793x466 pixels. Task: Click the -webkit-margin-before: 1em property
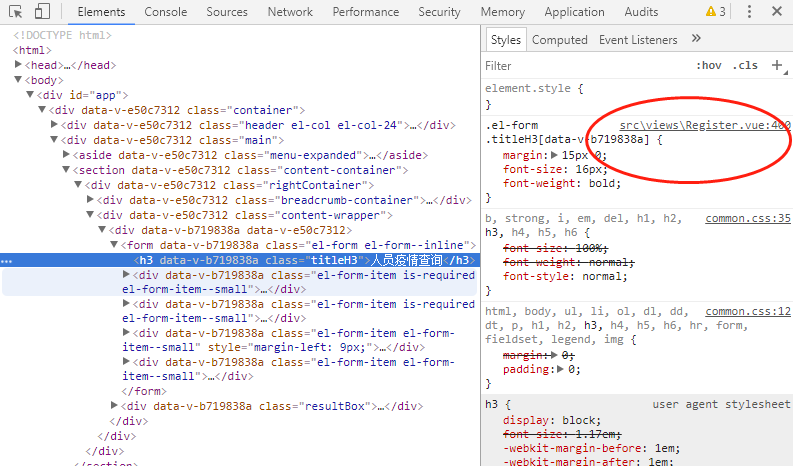[591, 448]
